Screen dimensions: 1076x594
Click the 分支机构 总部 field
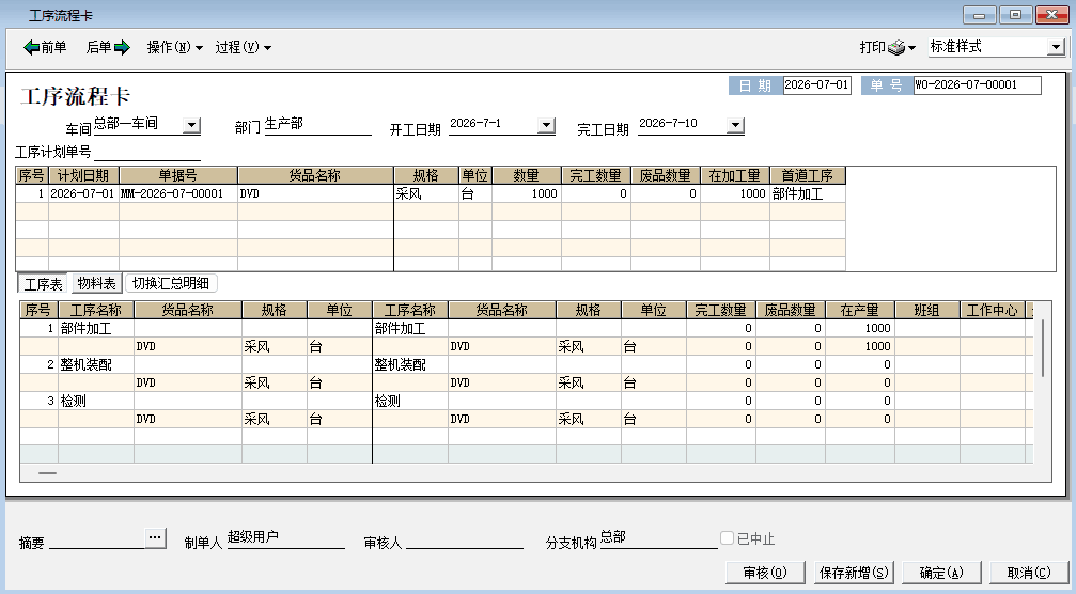point(658,538)
